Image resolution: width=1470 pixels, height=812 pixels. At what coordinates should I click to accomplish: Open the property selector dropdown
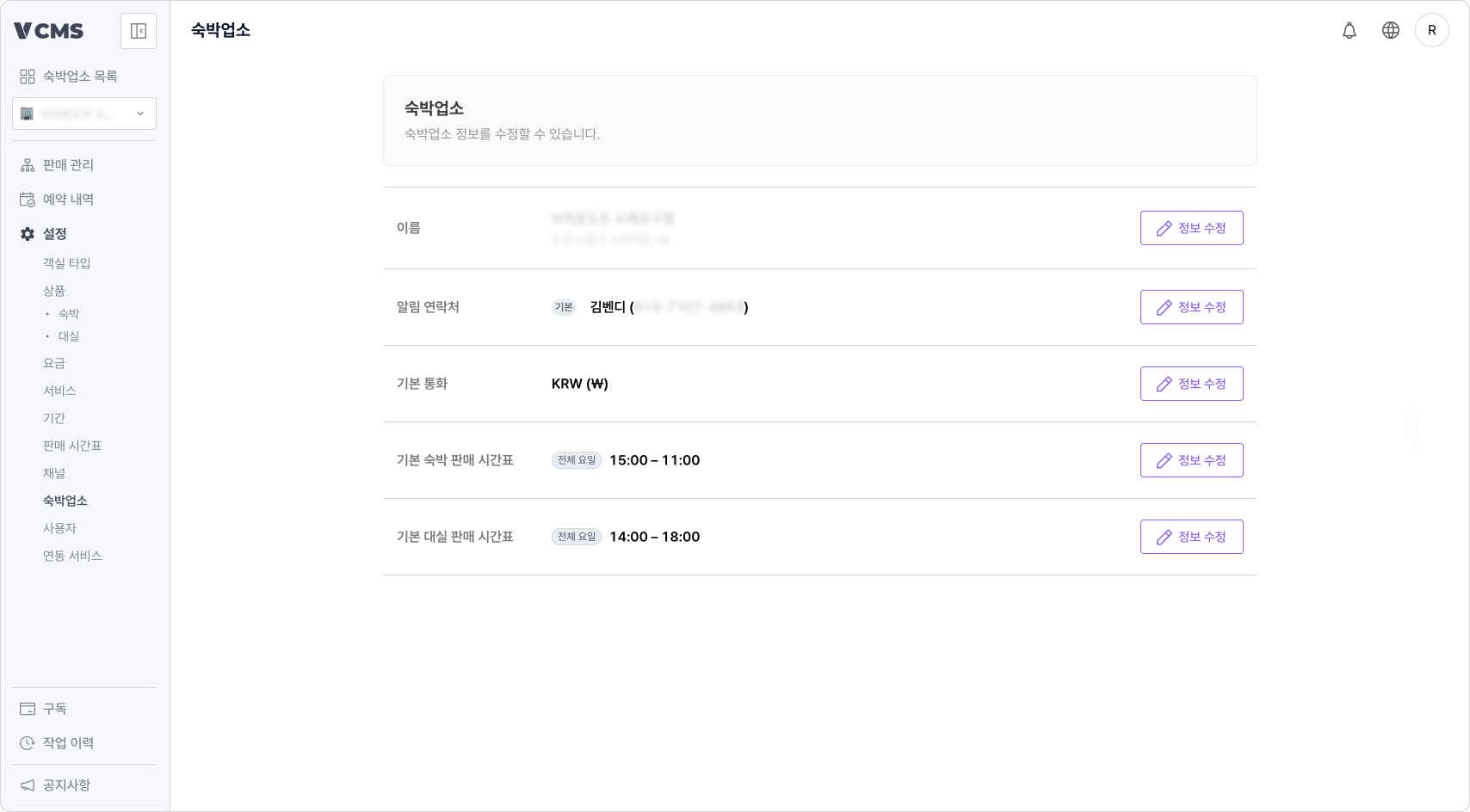(83, 114)
